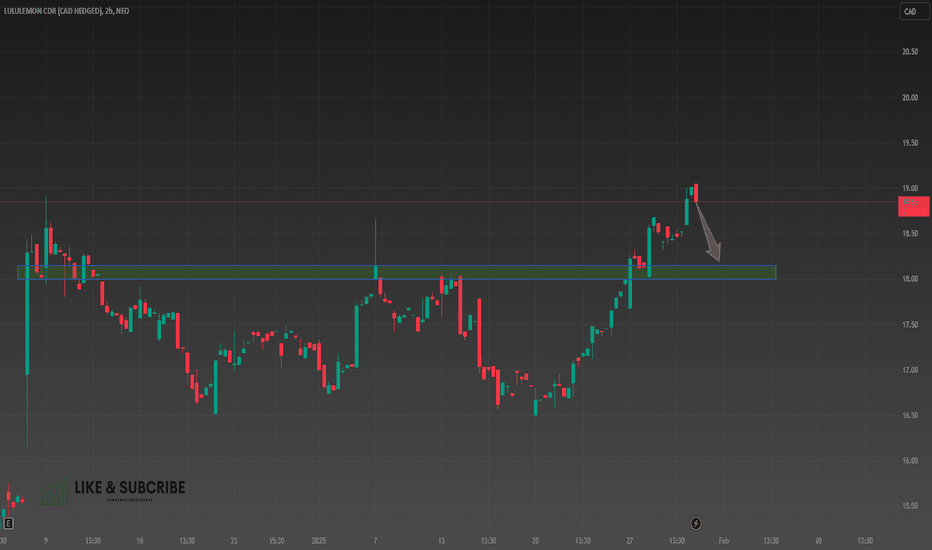Click the 16.00 price axis label

(909, 460)
